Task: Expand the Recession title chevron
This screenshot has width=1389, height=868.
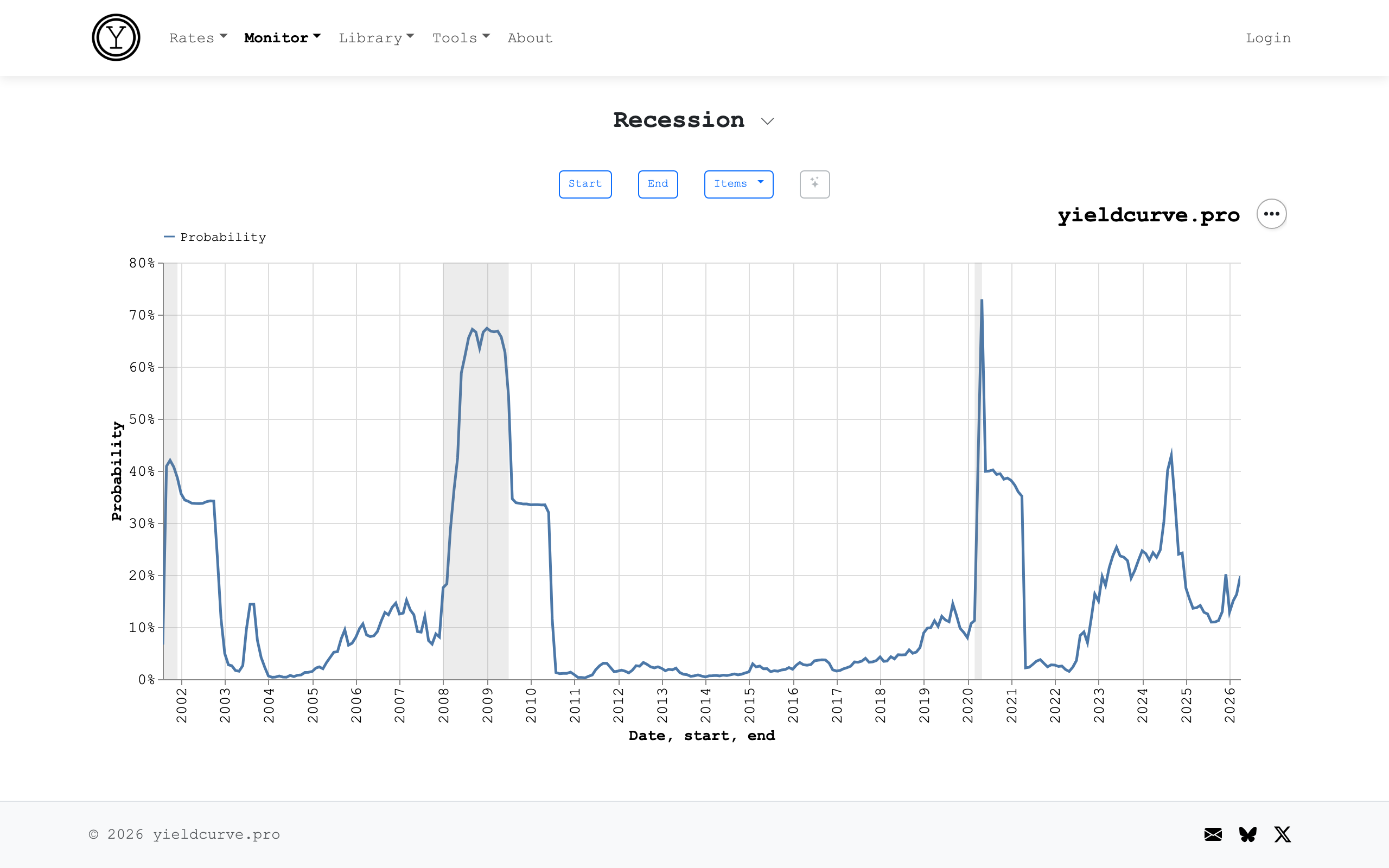Action: point(767,121)
